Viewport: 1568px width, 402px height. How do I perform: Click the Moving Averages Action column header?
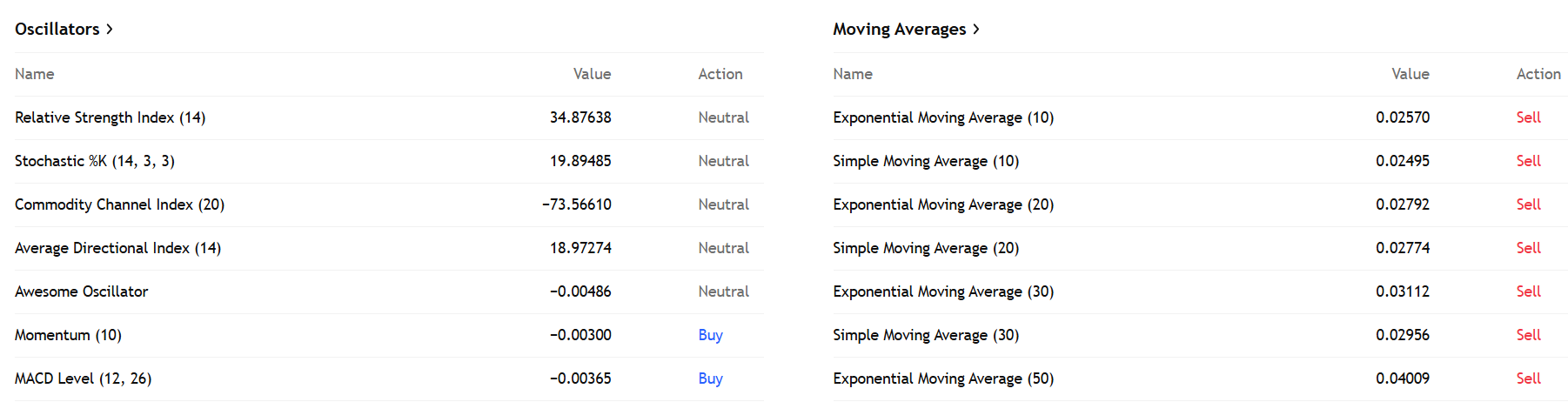tap(1538, 75)
